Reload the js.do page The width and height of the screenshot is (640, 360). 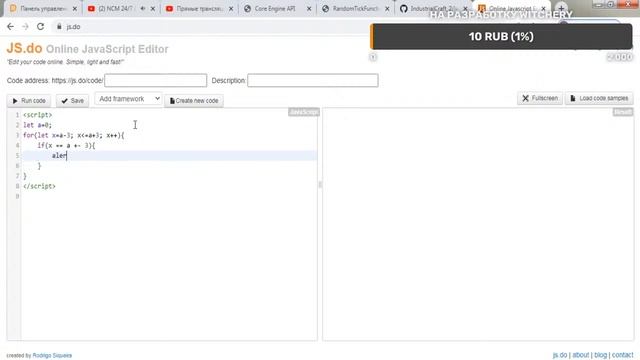(40, 27)
